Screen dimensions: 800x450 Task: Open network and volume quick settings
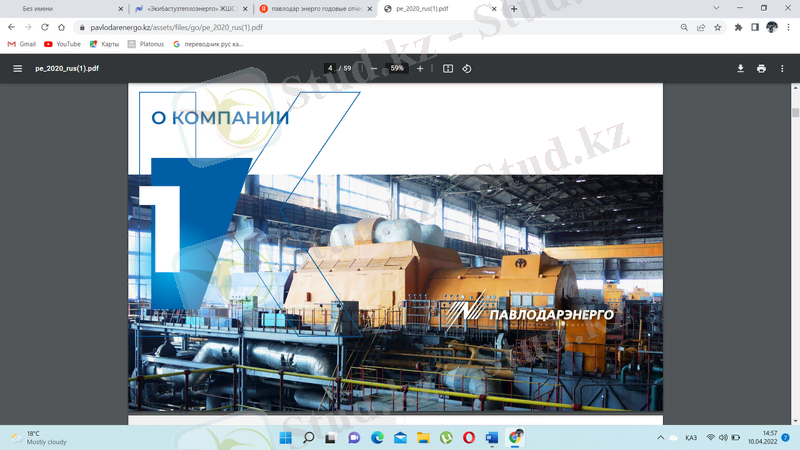(x=723, y=438)
